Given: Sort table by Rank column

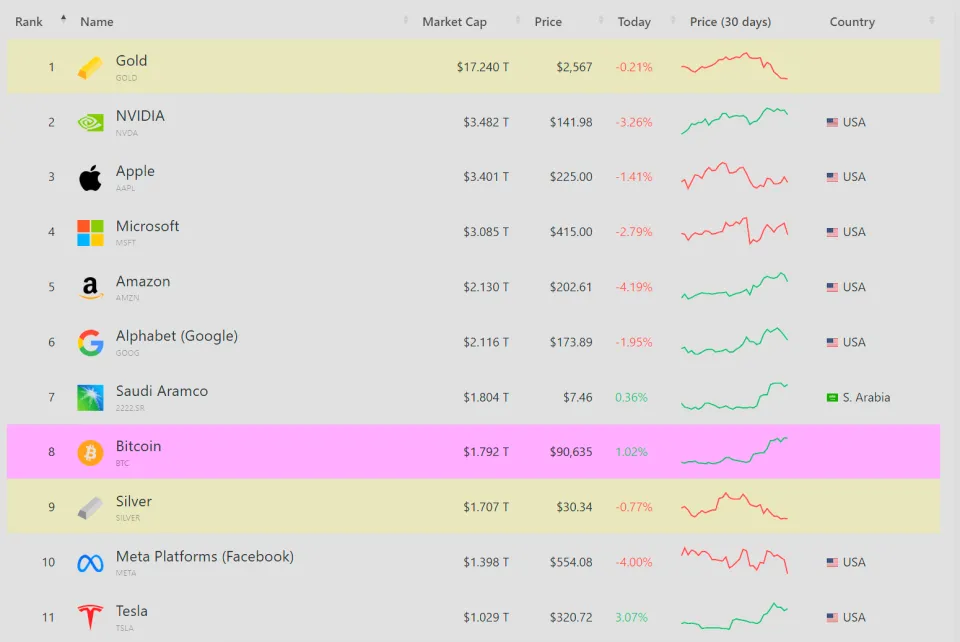Looking at the screenshot, I should (29, 21).
